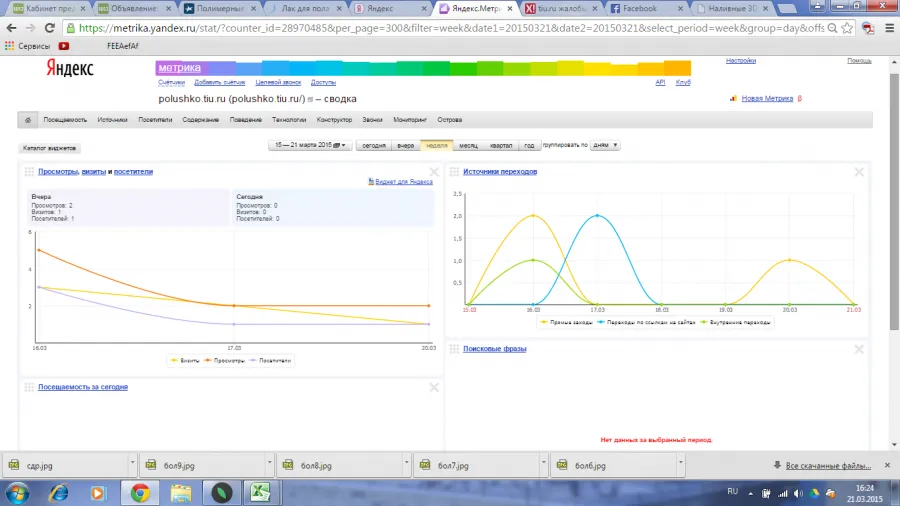Screen dimensions: 900x506
Task: Close the Поисковые фразы widget
Action: pos(859,349)
